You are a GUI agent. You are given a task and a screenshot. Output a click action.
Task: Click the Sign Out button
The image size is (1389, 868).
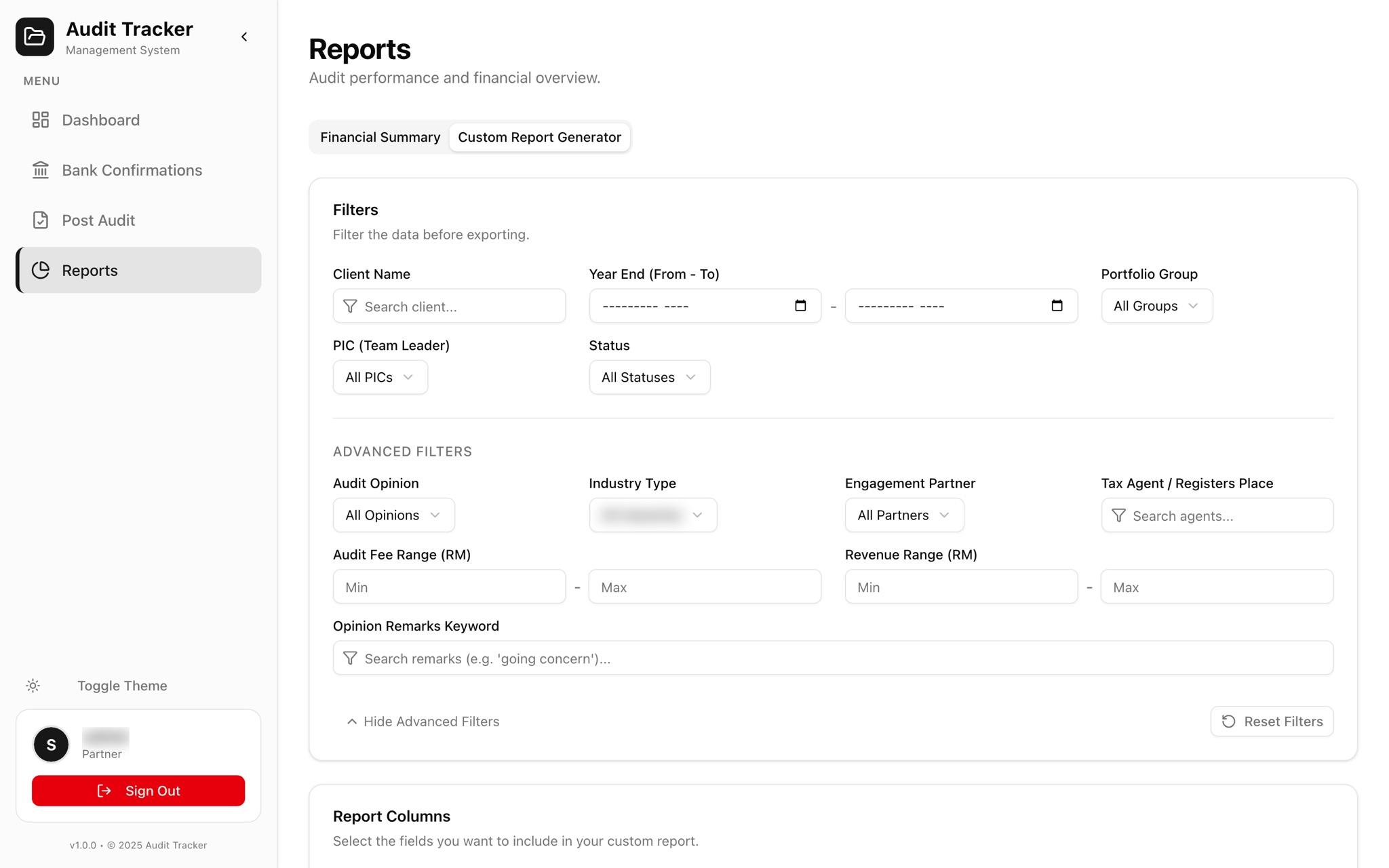tap(138, 791)
